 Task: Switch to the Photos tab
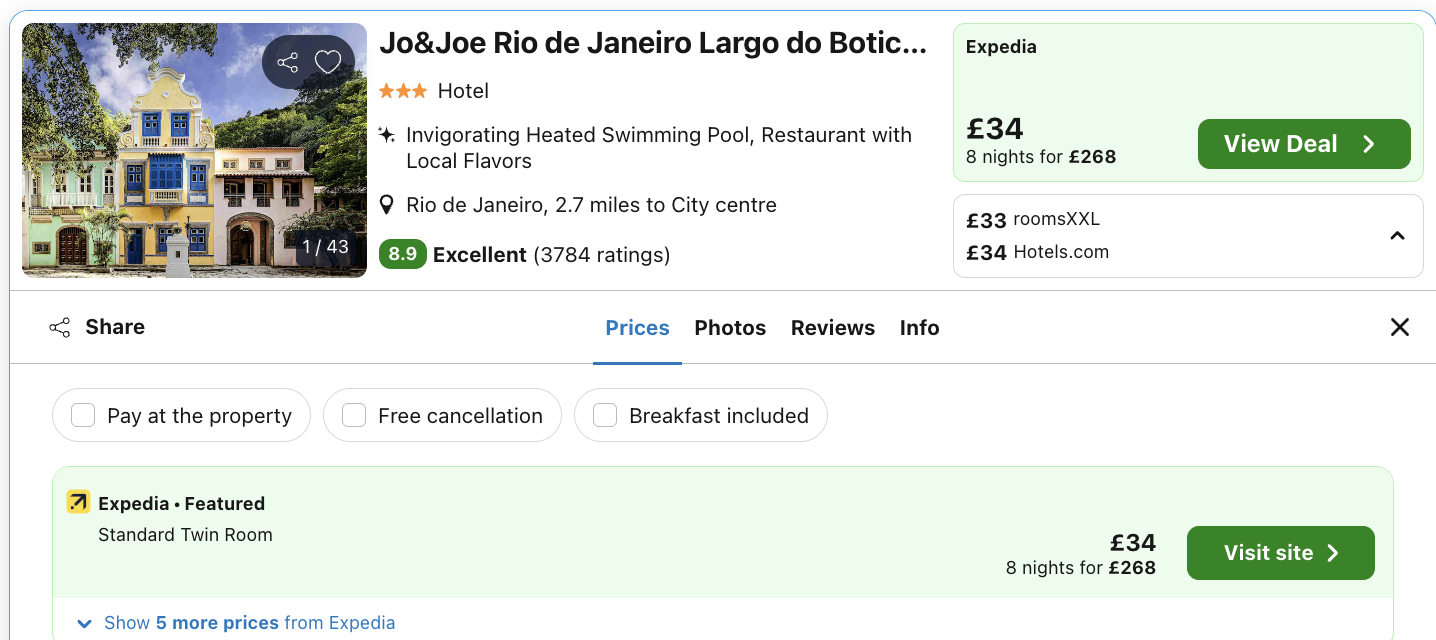tap(729, 327)
